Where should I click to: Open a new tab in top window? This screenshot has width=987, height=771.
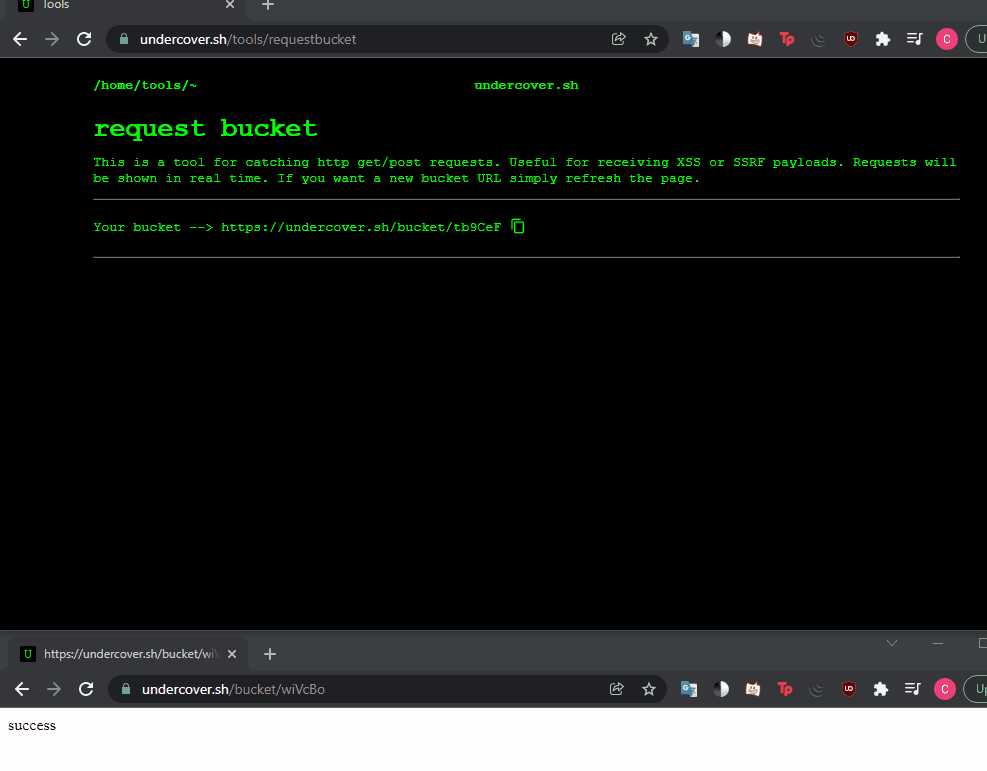tap(268, 5)
